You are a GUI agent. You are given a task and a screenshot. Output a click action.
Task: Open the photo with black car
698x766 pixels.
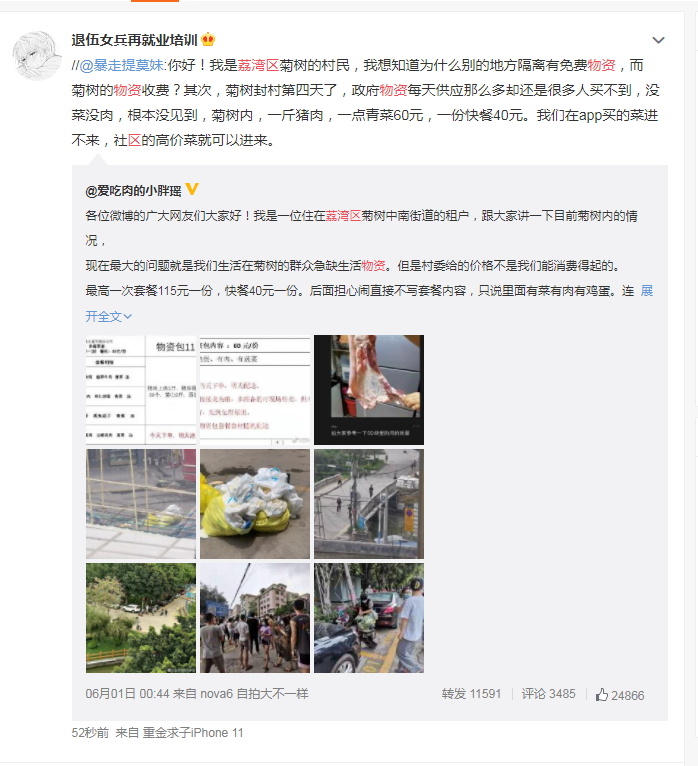(x=369, y=618)
